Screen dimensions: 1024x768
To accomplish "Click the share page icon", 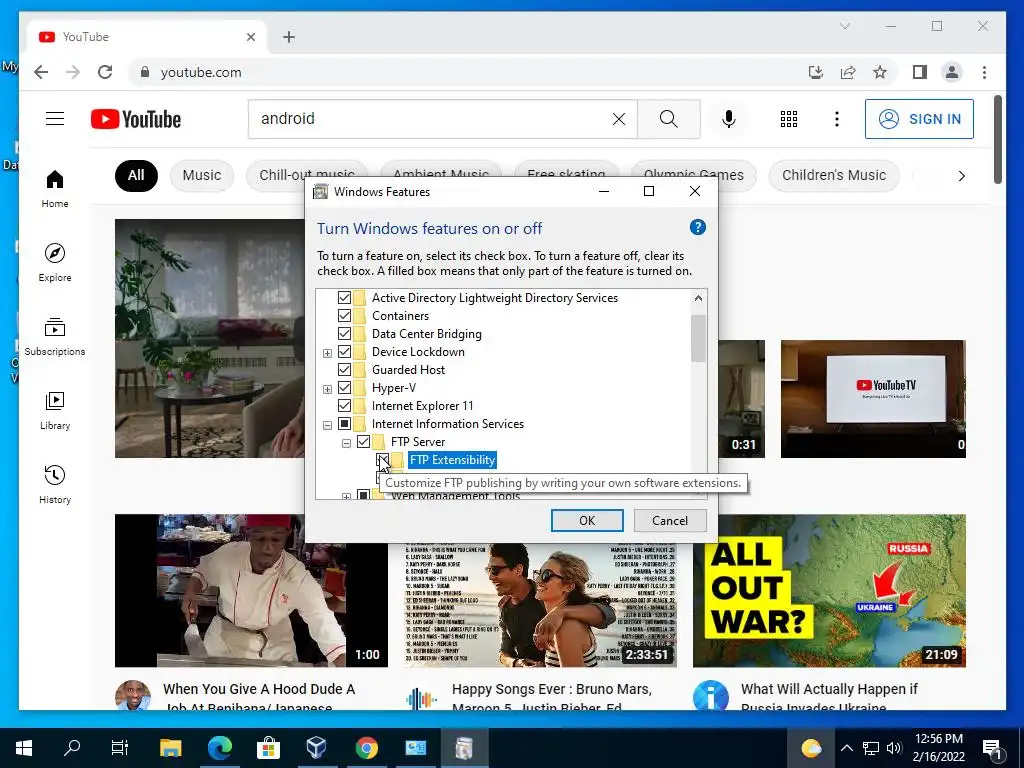I will click(x=848, y=72).
